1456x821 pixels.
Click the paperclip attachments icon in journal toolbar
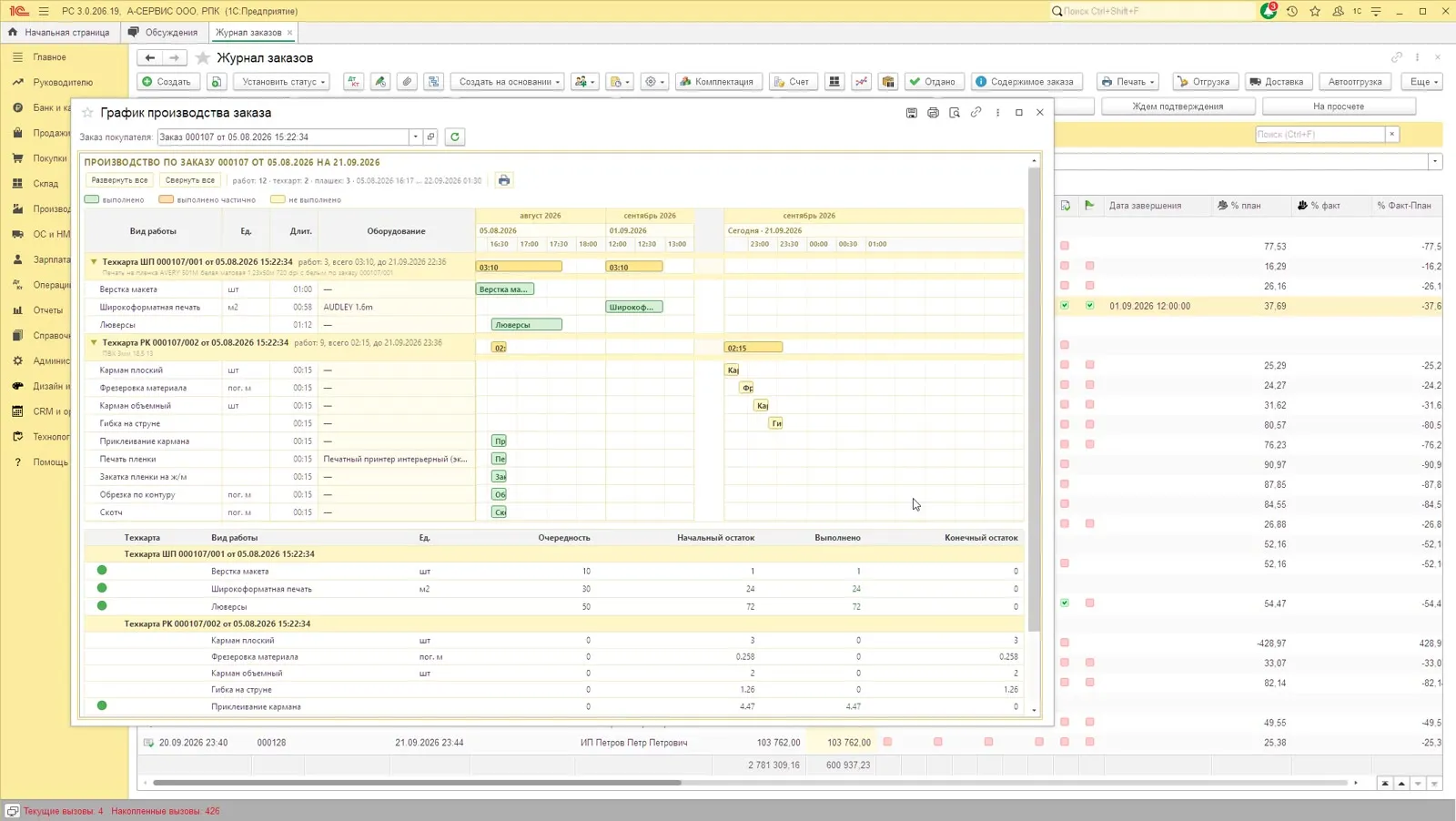click(x=407, y=81)
